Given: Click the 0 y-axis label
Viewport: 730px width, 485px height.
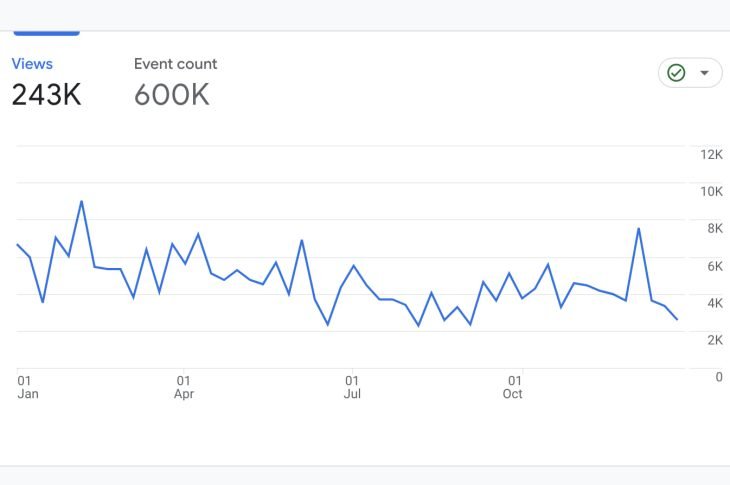Looking at the screenshot, I should 718,377.
